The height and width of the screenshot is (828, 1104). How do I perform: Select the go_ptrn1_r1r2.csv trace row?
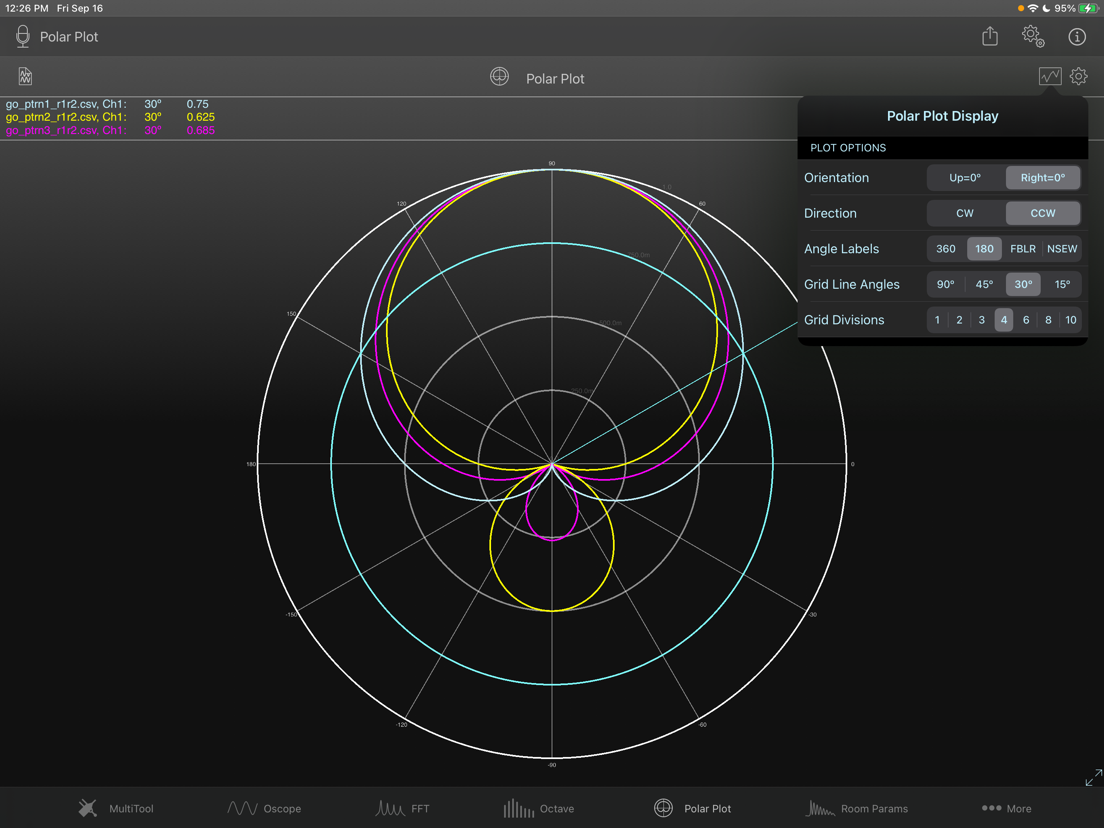(x=107, y=104)
